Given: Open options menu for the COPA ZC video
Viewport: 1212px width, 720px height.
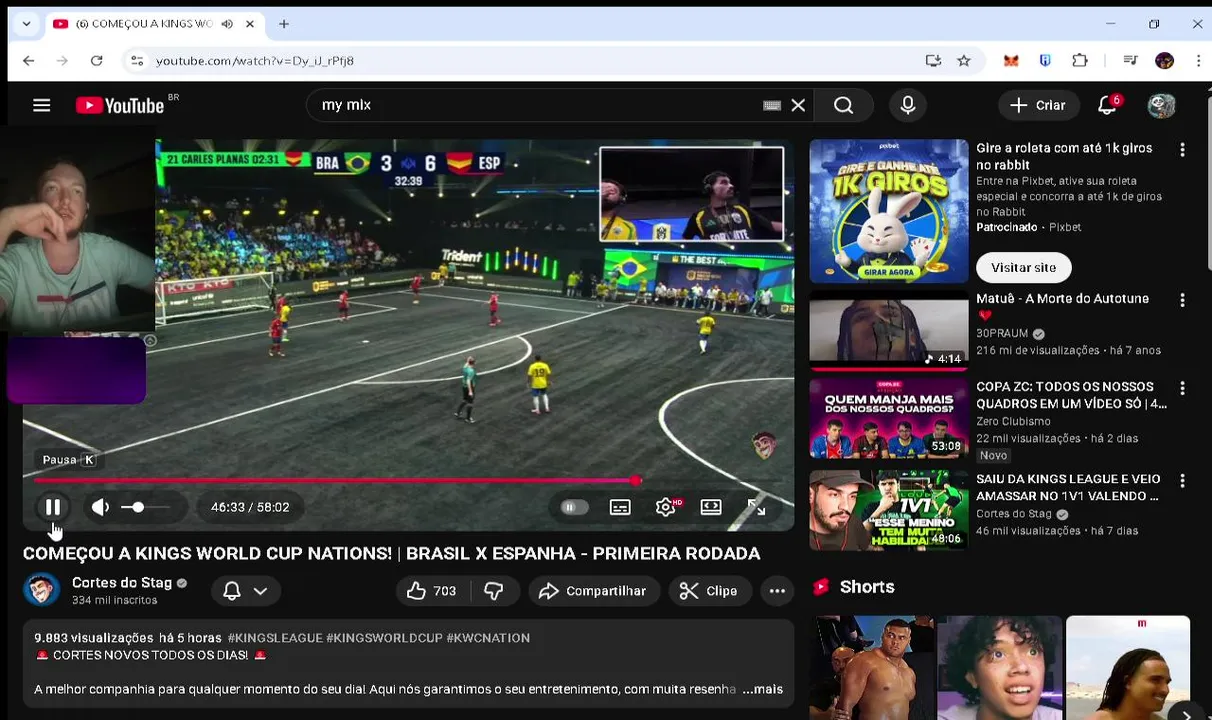Looking at the screenshot, I should [x=1182, y=388].
